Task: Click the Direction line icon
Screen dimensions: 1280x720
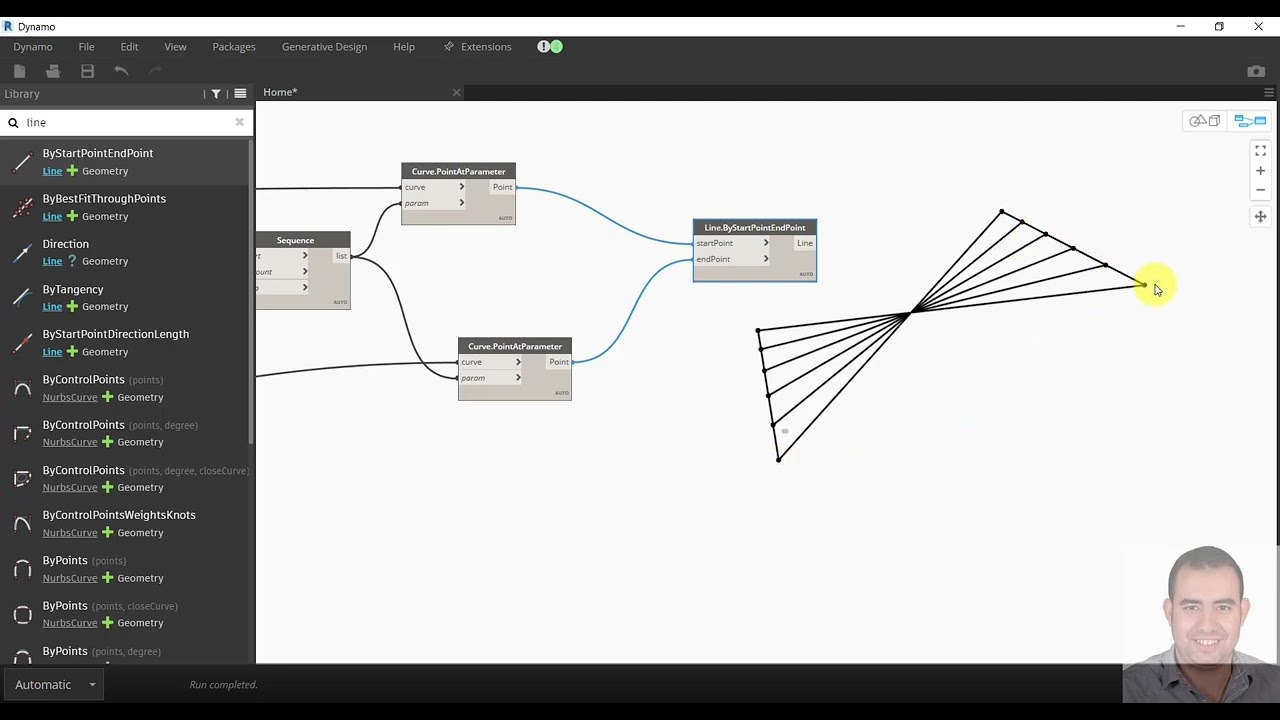Action: click(x=22, y=252)
